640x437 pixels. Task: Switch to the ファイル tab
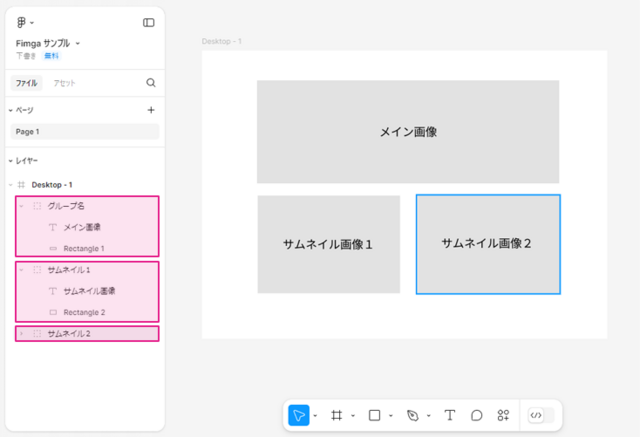(27, 83)
